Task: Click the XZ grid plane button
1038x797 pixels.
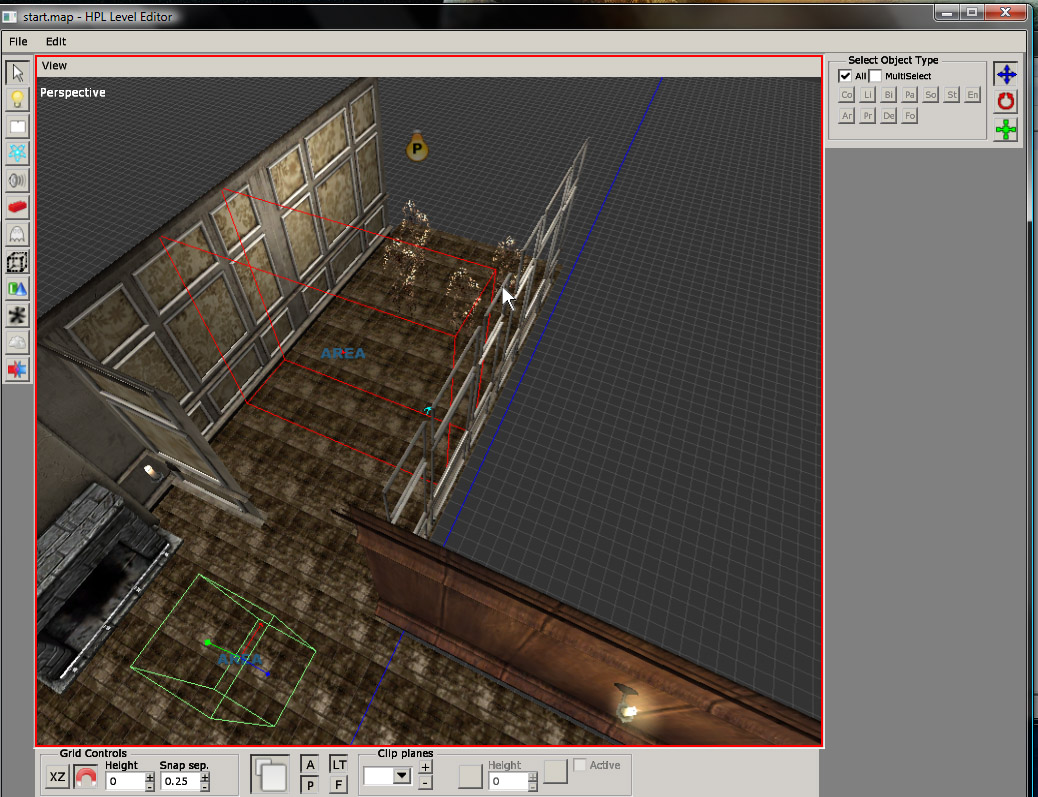Action: [x=58, y=777]
